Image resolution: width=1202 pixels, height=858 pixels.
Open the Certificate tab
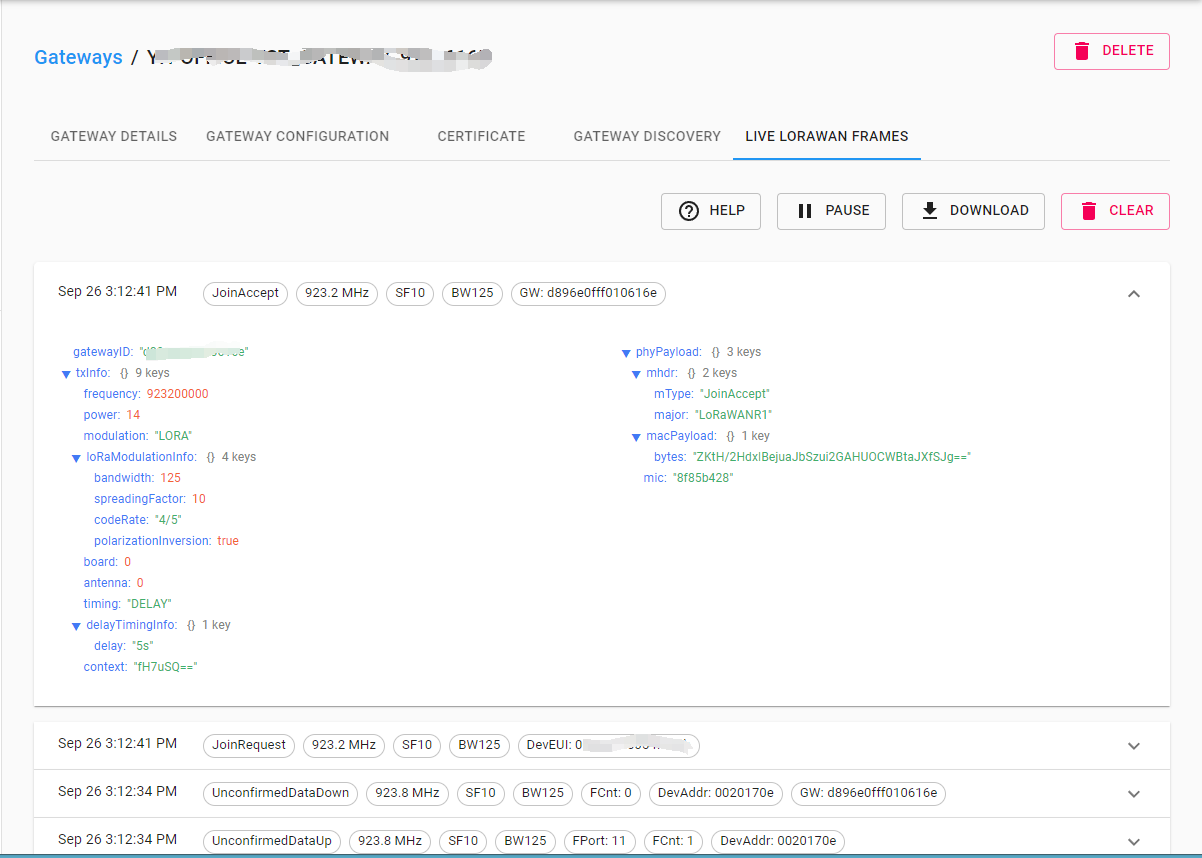click(481, 136)
